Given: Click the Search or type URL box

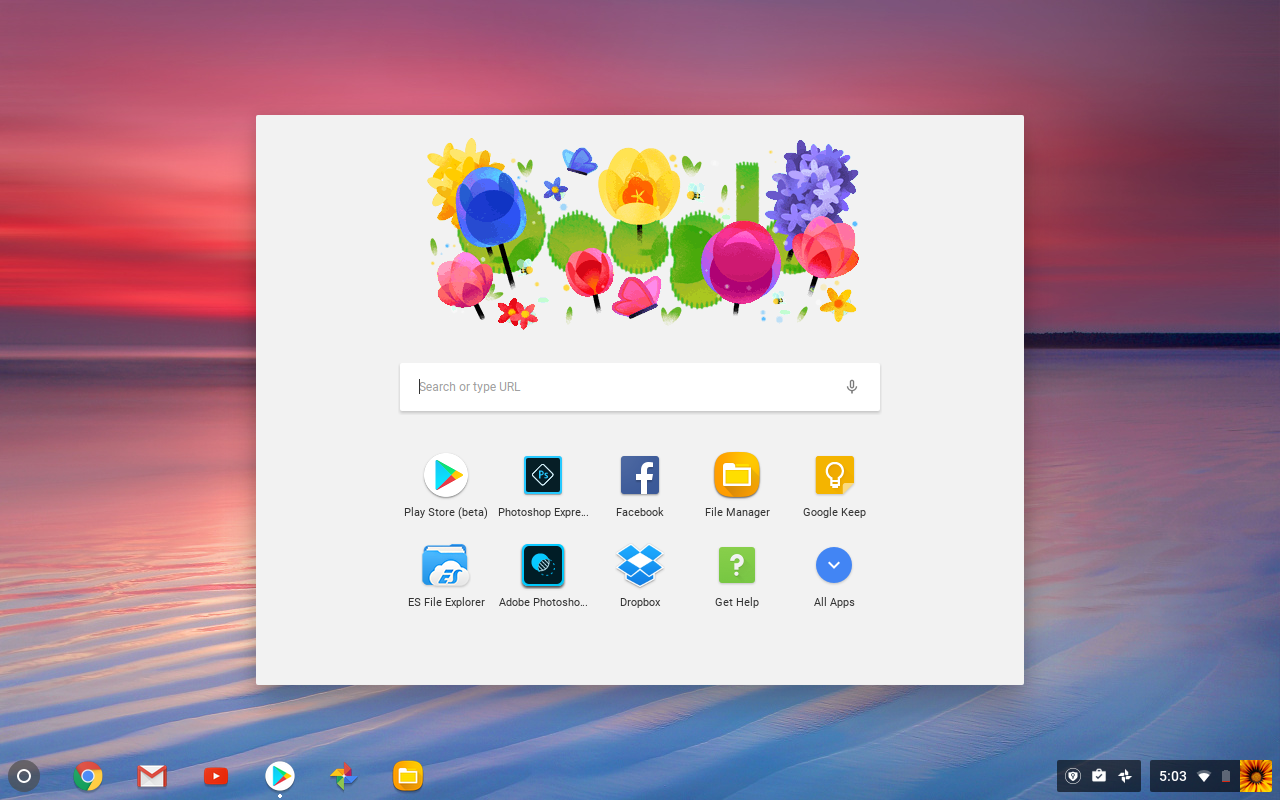Looking at the screenshot, I should pyautogui.click(x=640, y=387).
